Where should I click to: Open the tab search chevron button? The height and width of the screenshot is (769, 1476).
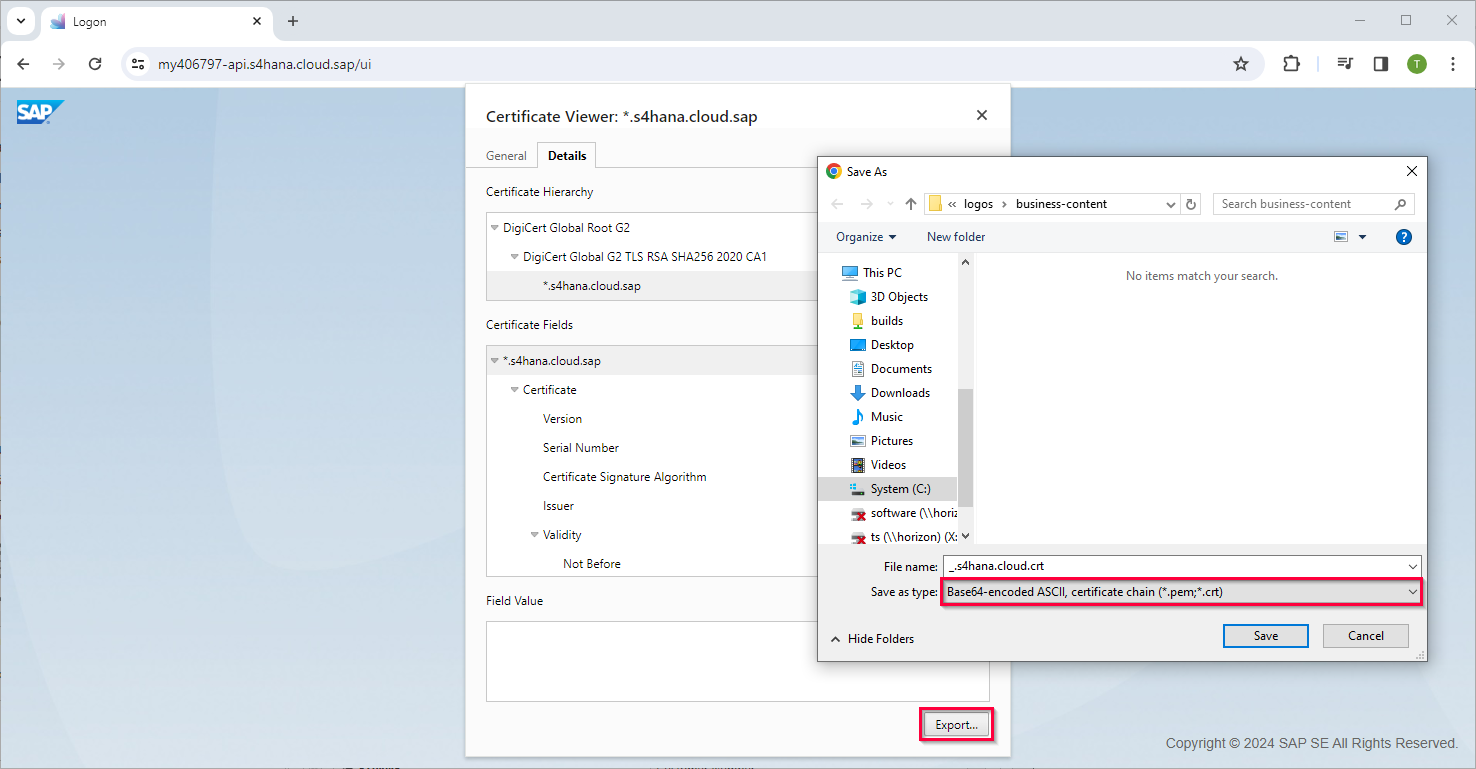click(21, 21)
